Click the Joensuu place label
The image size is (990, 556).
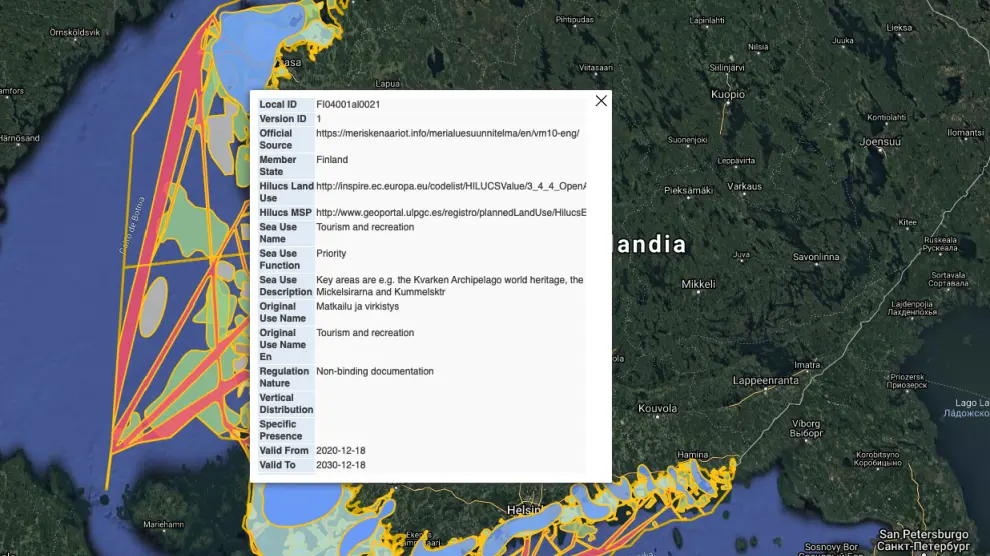[880, 142]
